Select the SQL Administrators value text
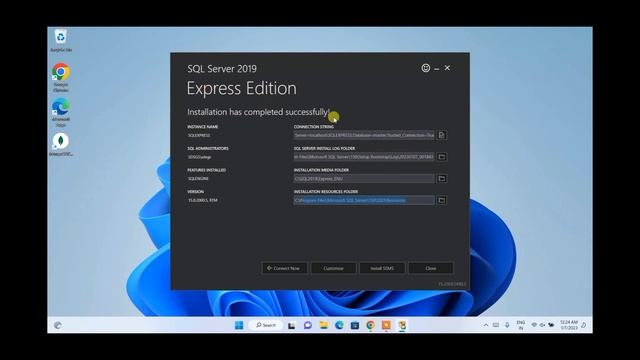The height and width of the screenshot is (360, 640). coord(200,157)
